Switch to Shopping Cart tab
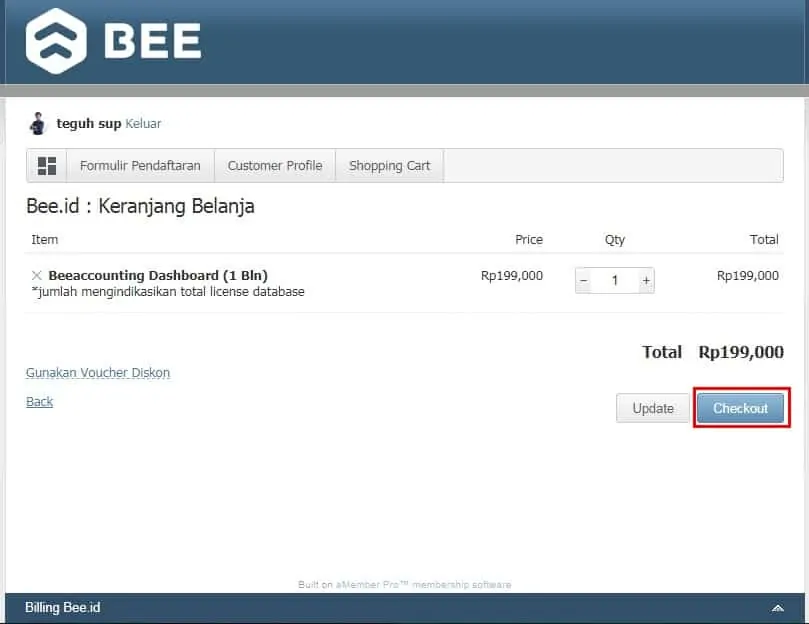The image size is (809, 624). pyautogui.click(x=390, y=166)
